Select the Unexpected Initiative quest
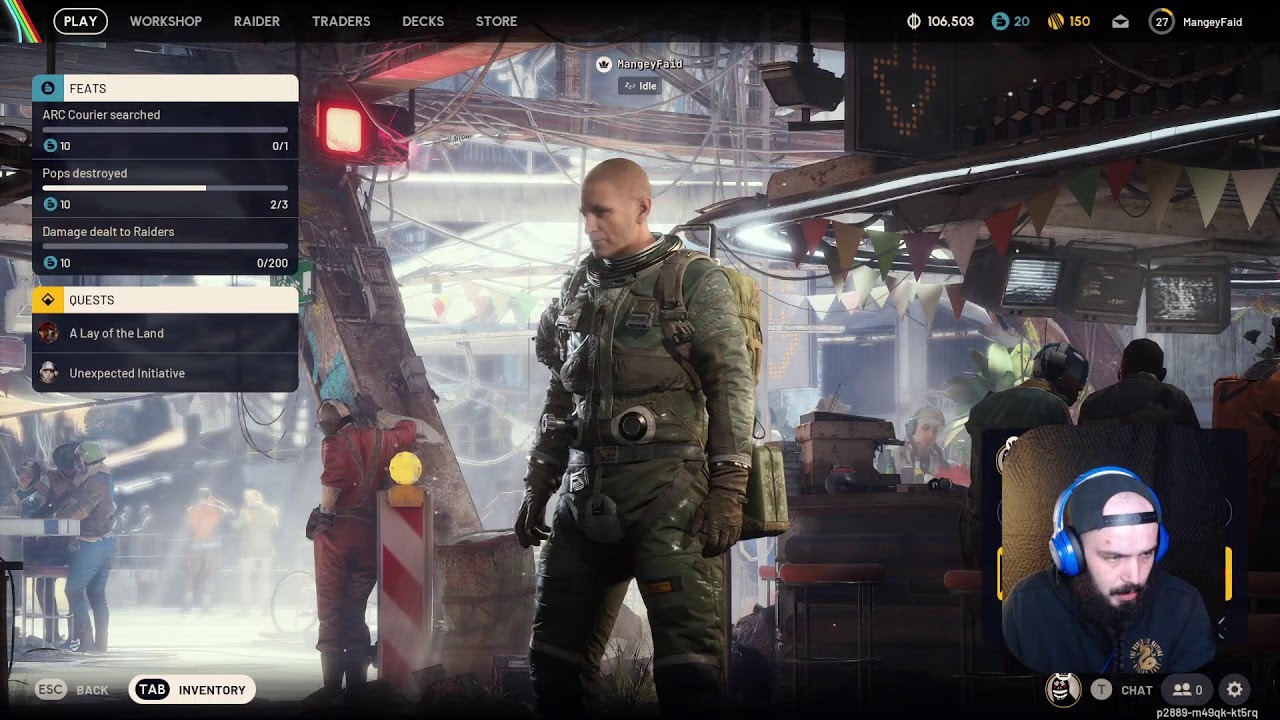The image size is (1280, 720). click(165, 373)
